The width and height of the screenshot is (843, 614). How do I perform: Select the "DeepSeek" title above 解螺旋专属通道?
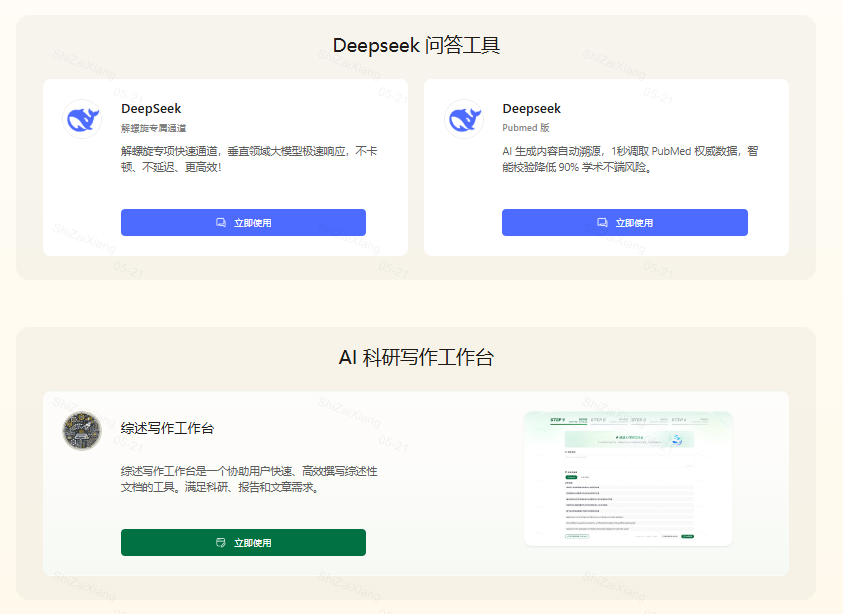point(151,109)
